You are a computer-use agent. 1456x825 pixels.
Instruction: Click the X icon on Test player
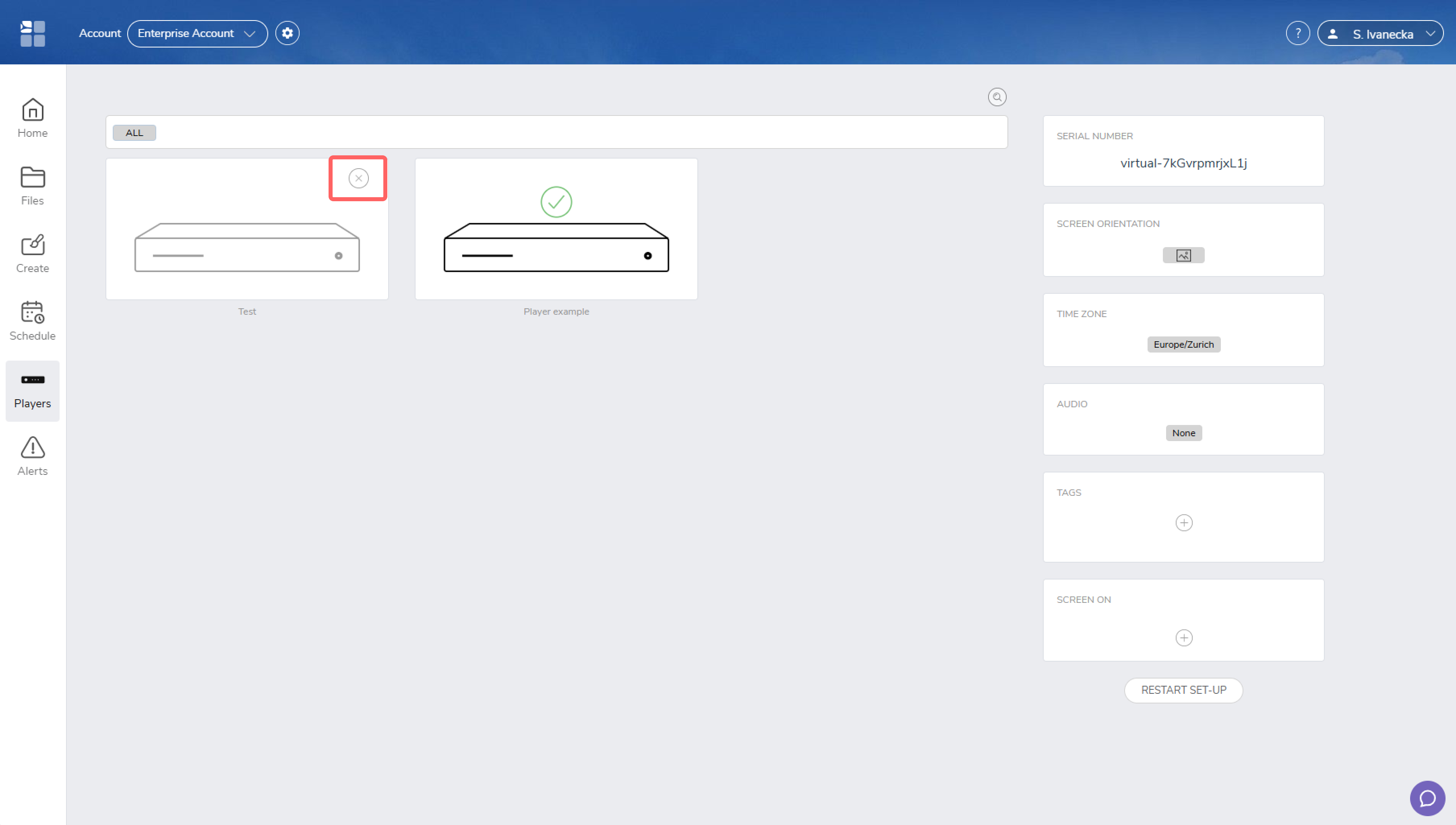[358, 179]
